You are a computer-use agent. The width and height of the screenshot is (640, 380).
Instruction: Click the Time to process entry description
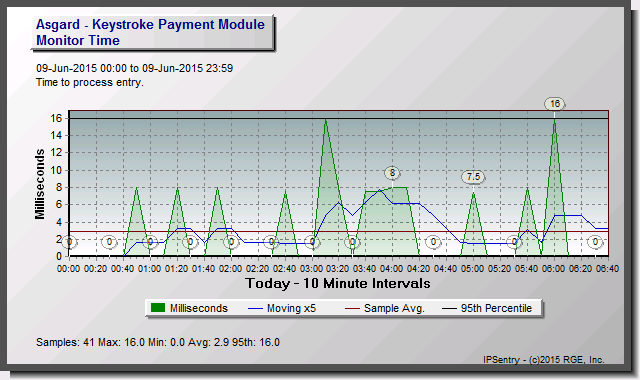coord(90,82)
